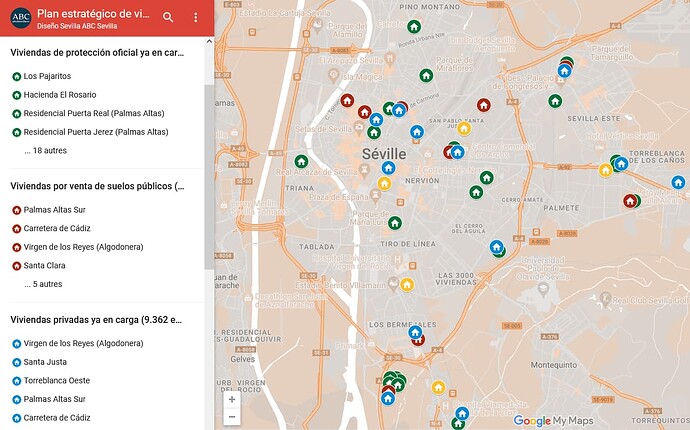Click the red marker near Isla Mágica
The width and height of the screenshot is (690, 430).
347,100
